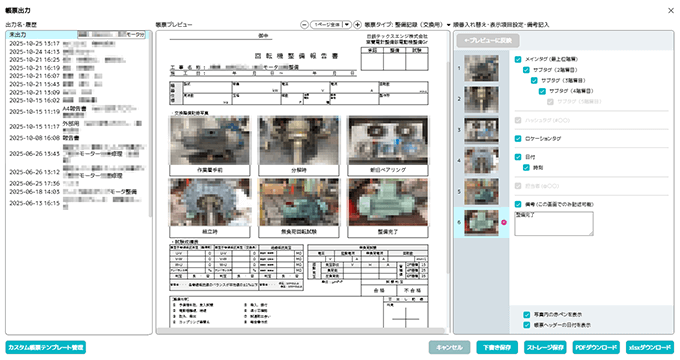
Task: Select history entry 2025-06-26 13:43
Action: (77, 154)
